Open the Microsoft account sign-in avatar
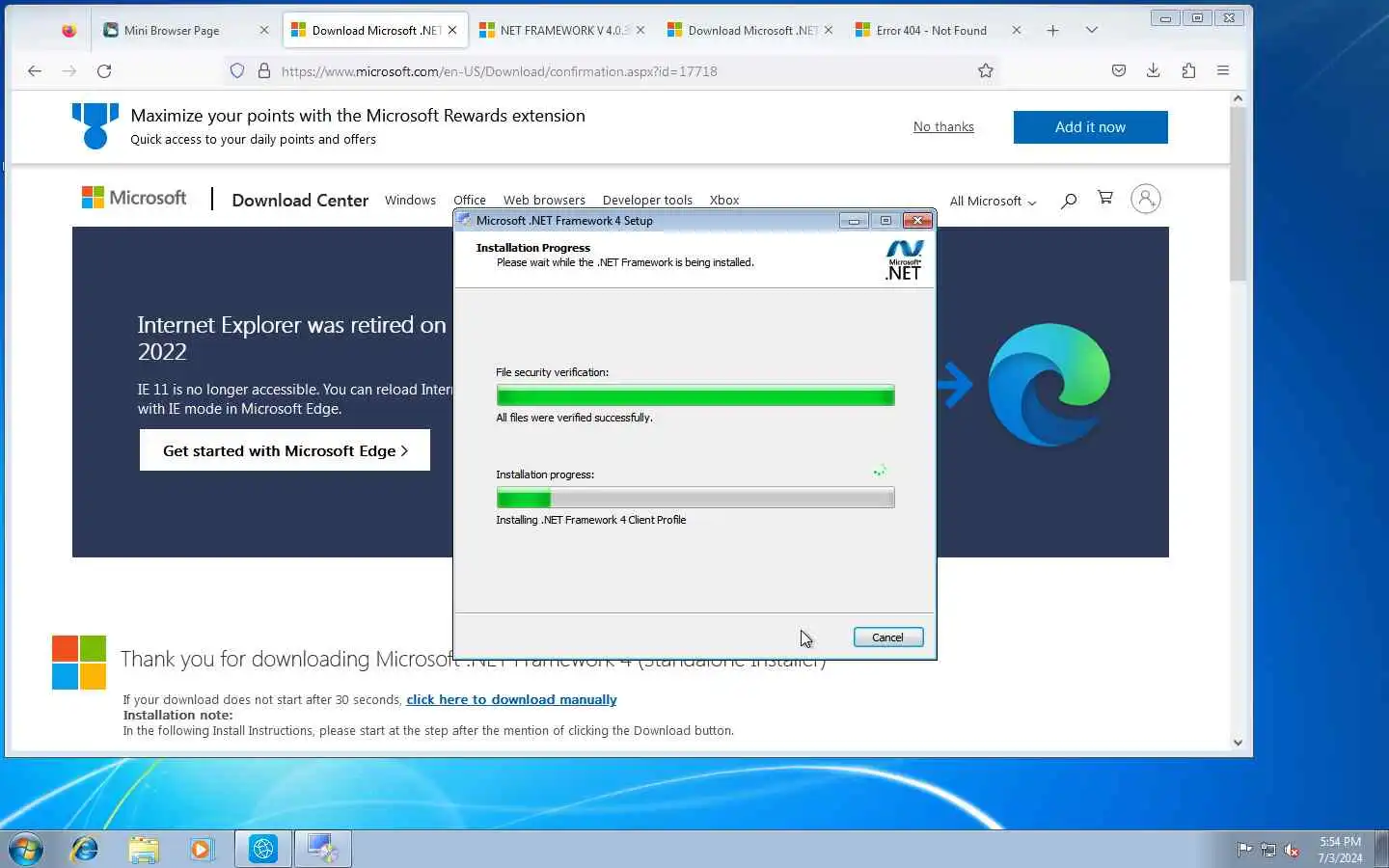Viewport: 1389px width, 868px height. coord(1146,199)
